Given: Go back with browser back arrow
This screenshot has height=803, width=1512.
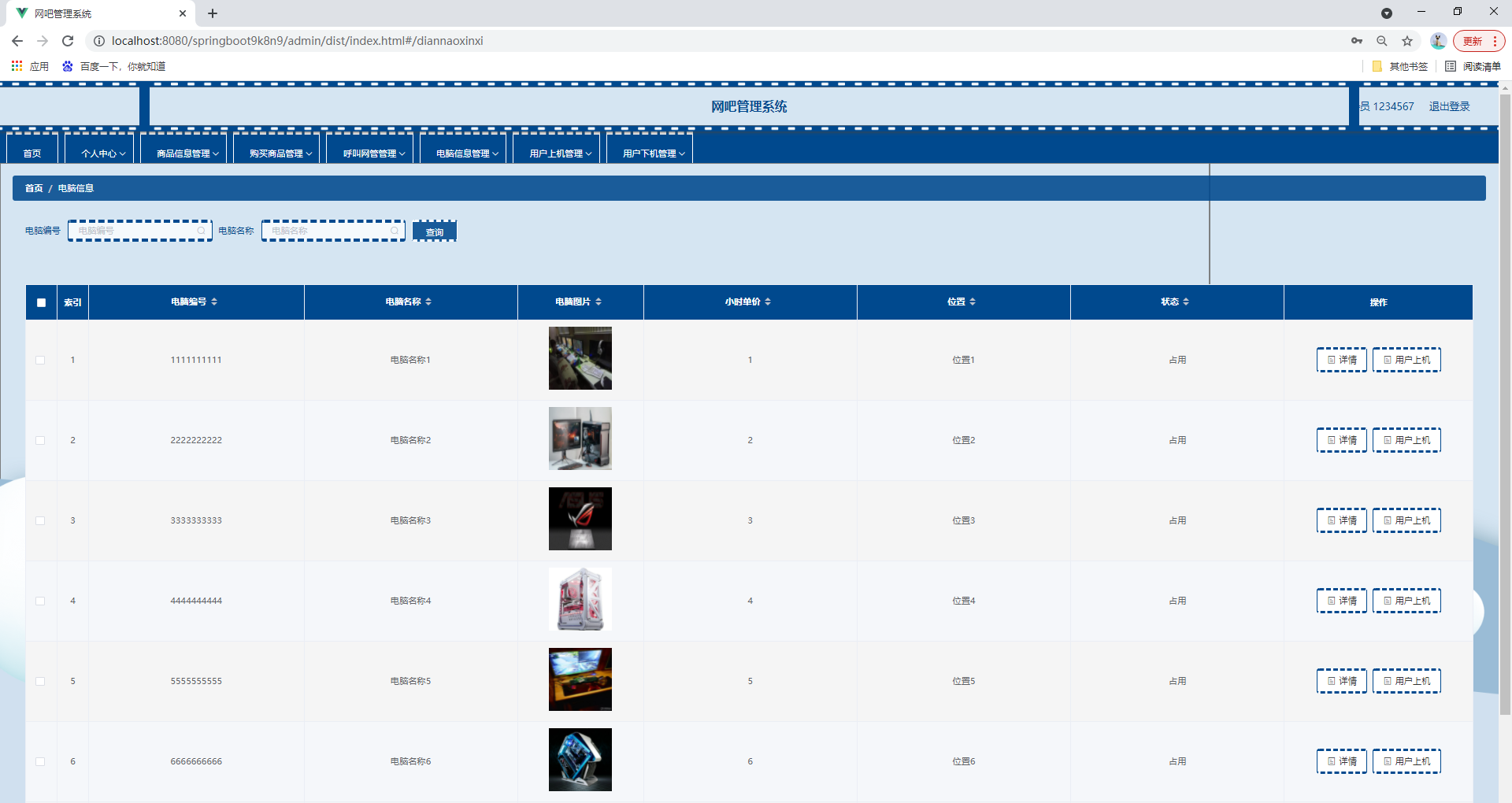Looking at the screenshot, I should pyautogui.click(x=17, y=41).
